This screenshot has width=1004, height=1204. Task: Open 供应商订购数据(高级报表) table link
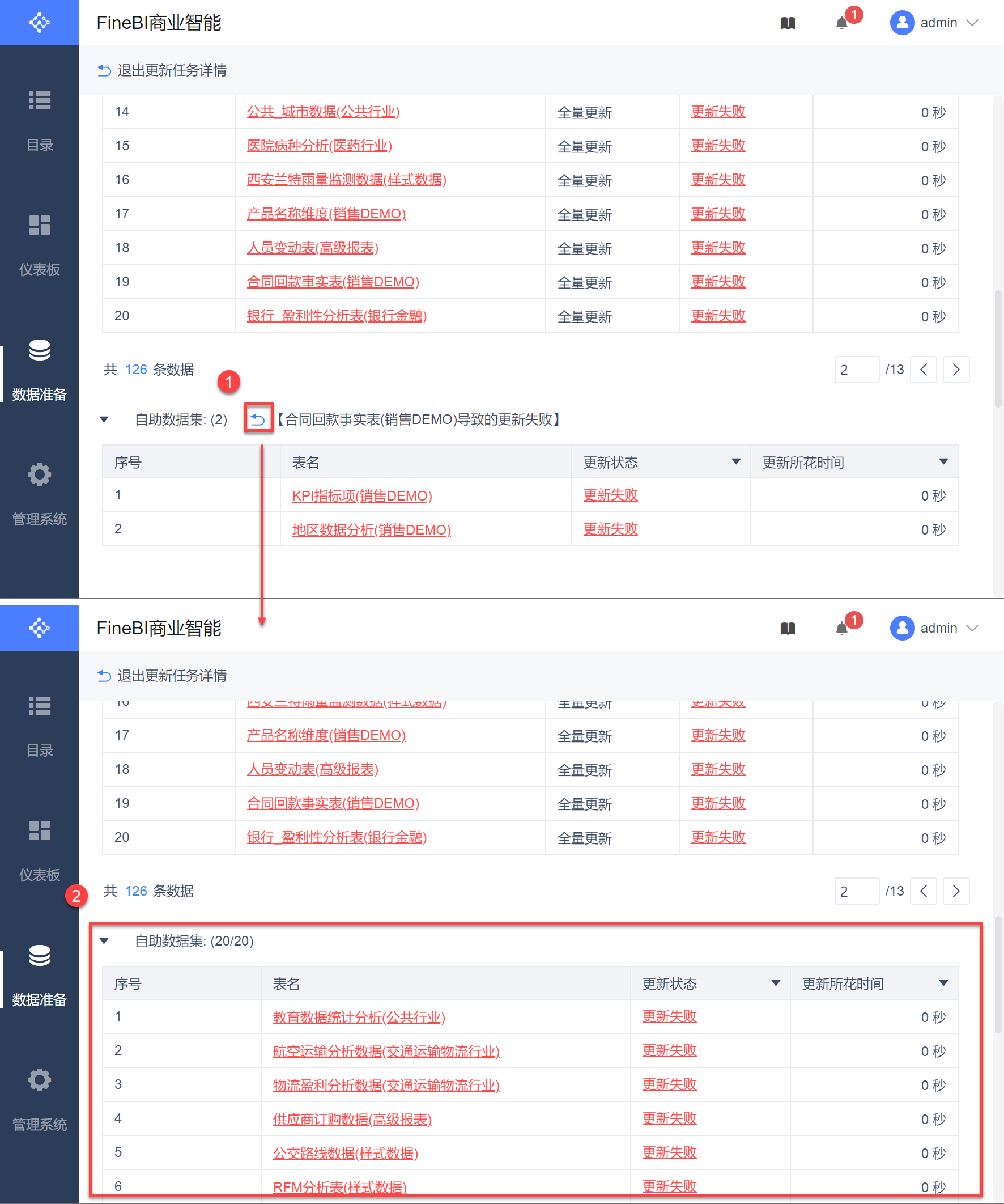tap(352, 1118)
